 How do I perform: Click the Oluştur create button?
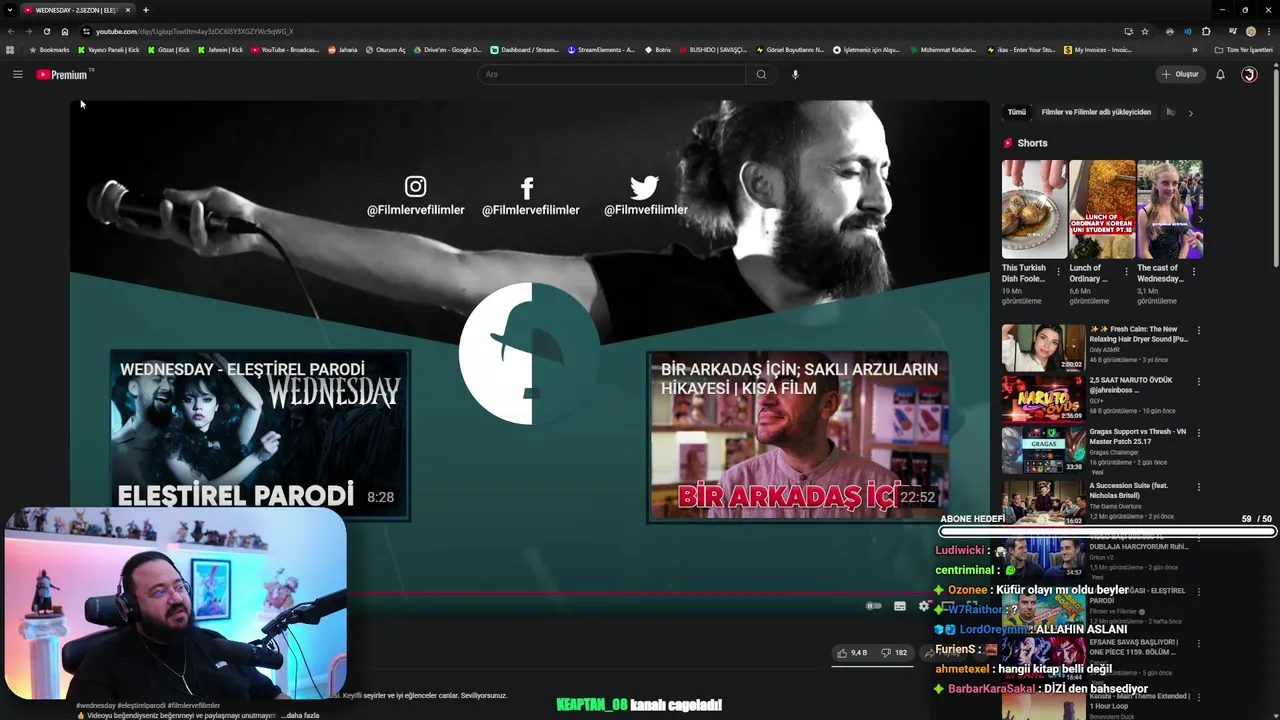tap(1180, 74)
